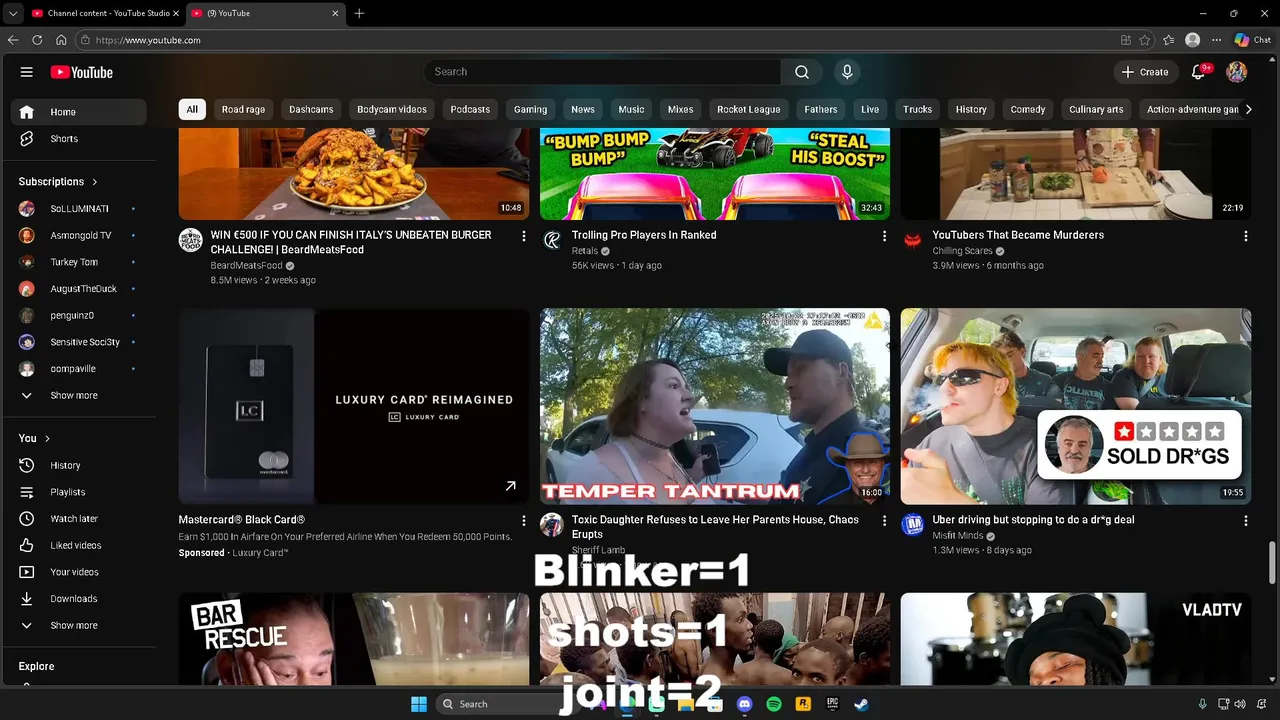Select the Gaming filter chip
Image resolution: width=1280 pixels, height=720 pixels.
tap(530, 109)
